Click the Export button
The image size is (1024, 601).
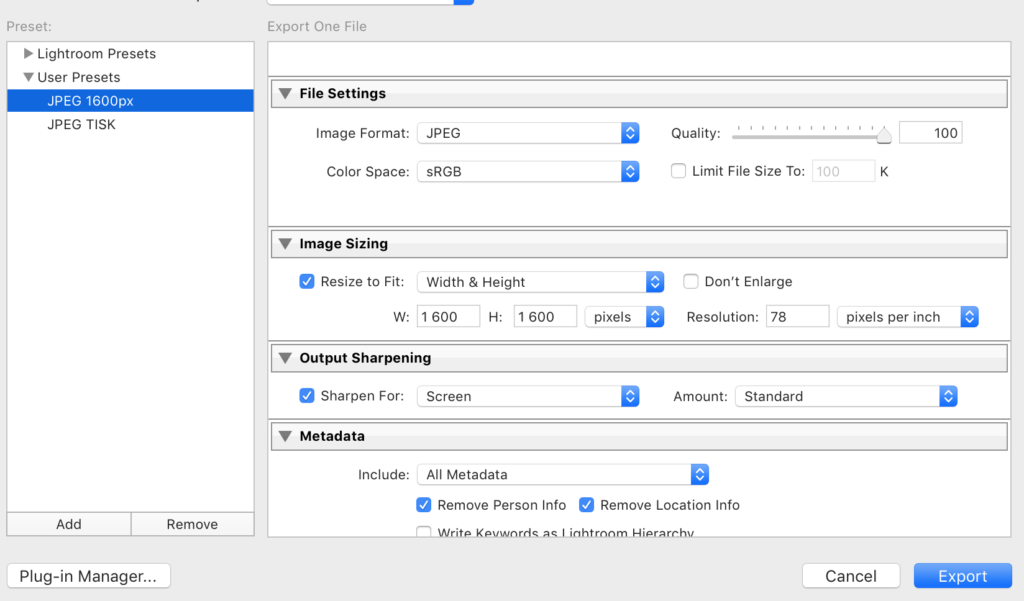[x=963, y=576]
